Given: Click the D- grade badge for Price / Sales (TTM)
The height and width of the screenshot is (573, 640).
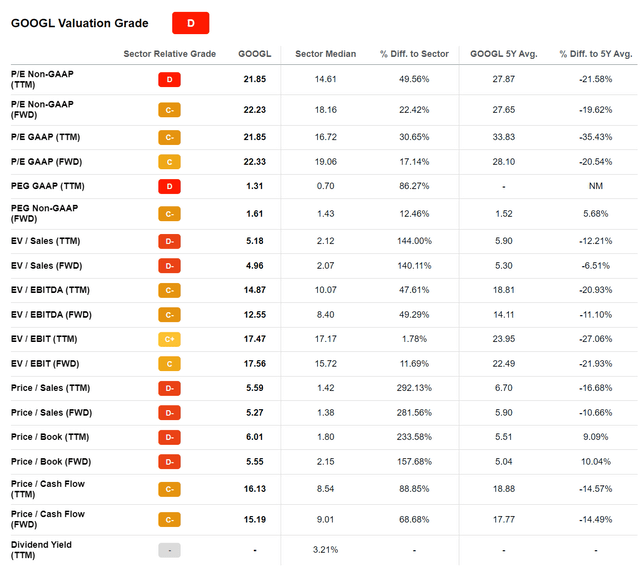Looking at the screenshot, I should [169, 388].
